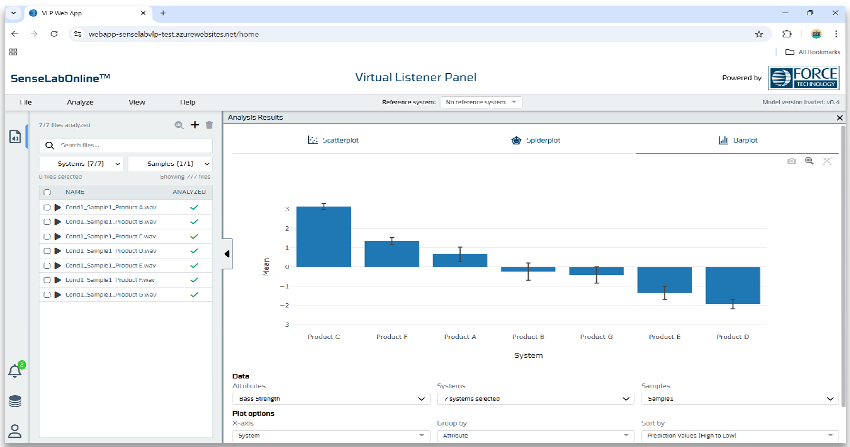The height and width of the screenshot is (447, 850).
Task: Check the box for Product A.wav
Action: pos(47,207)
